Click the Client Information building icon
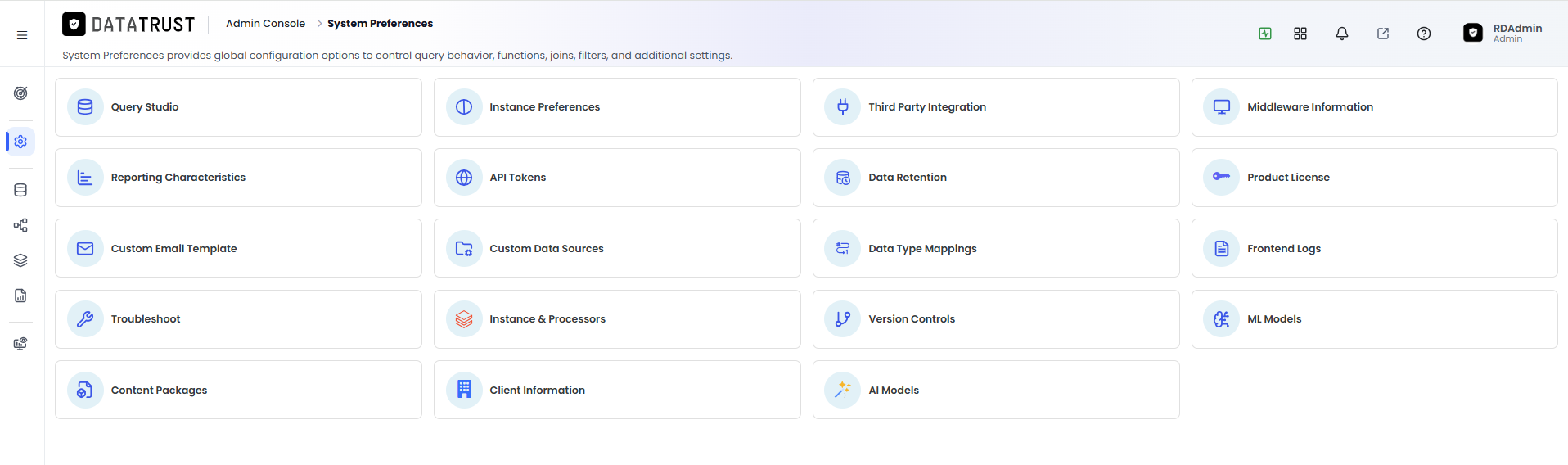The image size is (1568, 465). [x=464, y=391]
